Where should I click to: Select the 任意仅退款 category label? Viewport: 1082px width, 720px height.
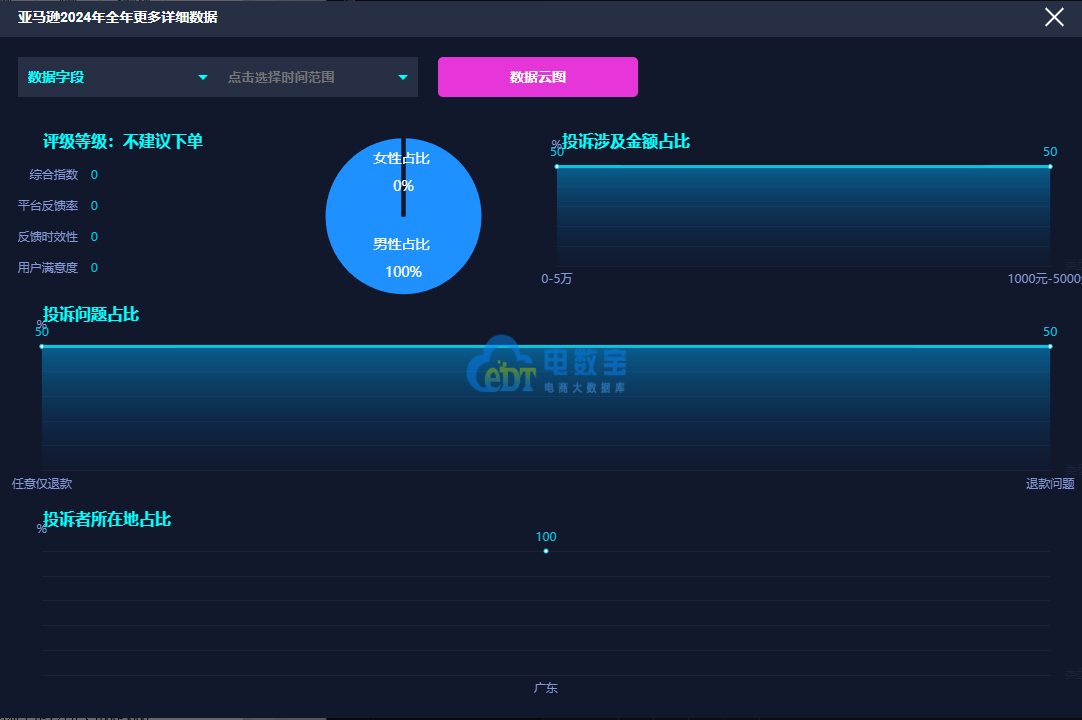42,484
